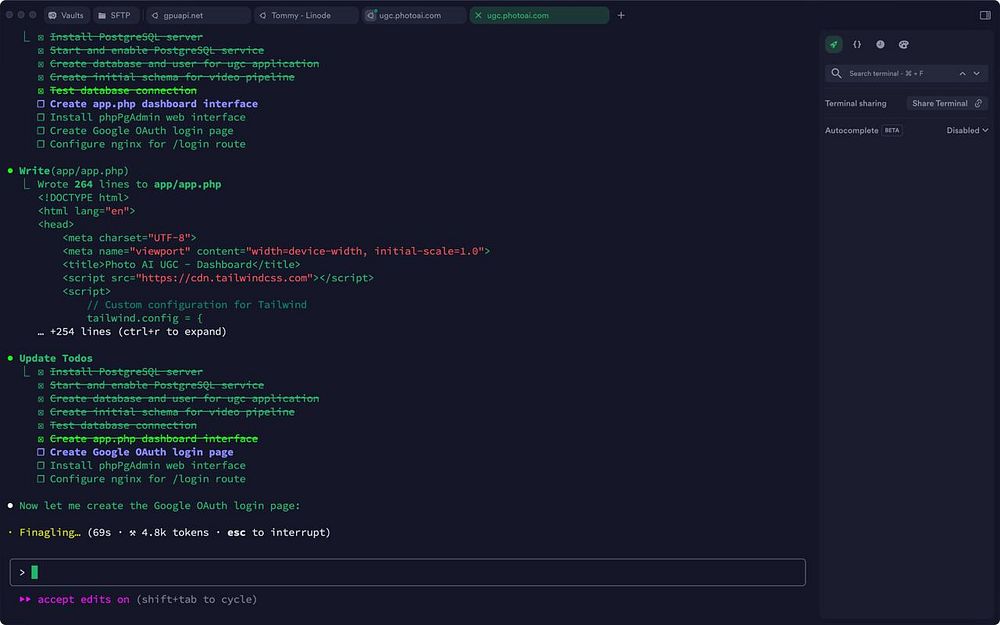Click the meta viewport line

[x=276, y=251]
